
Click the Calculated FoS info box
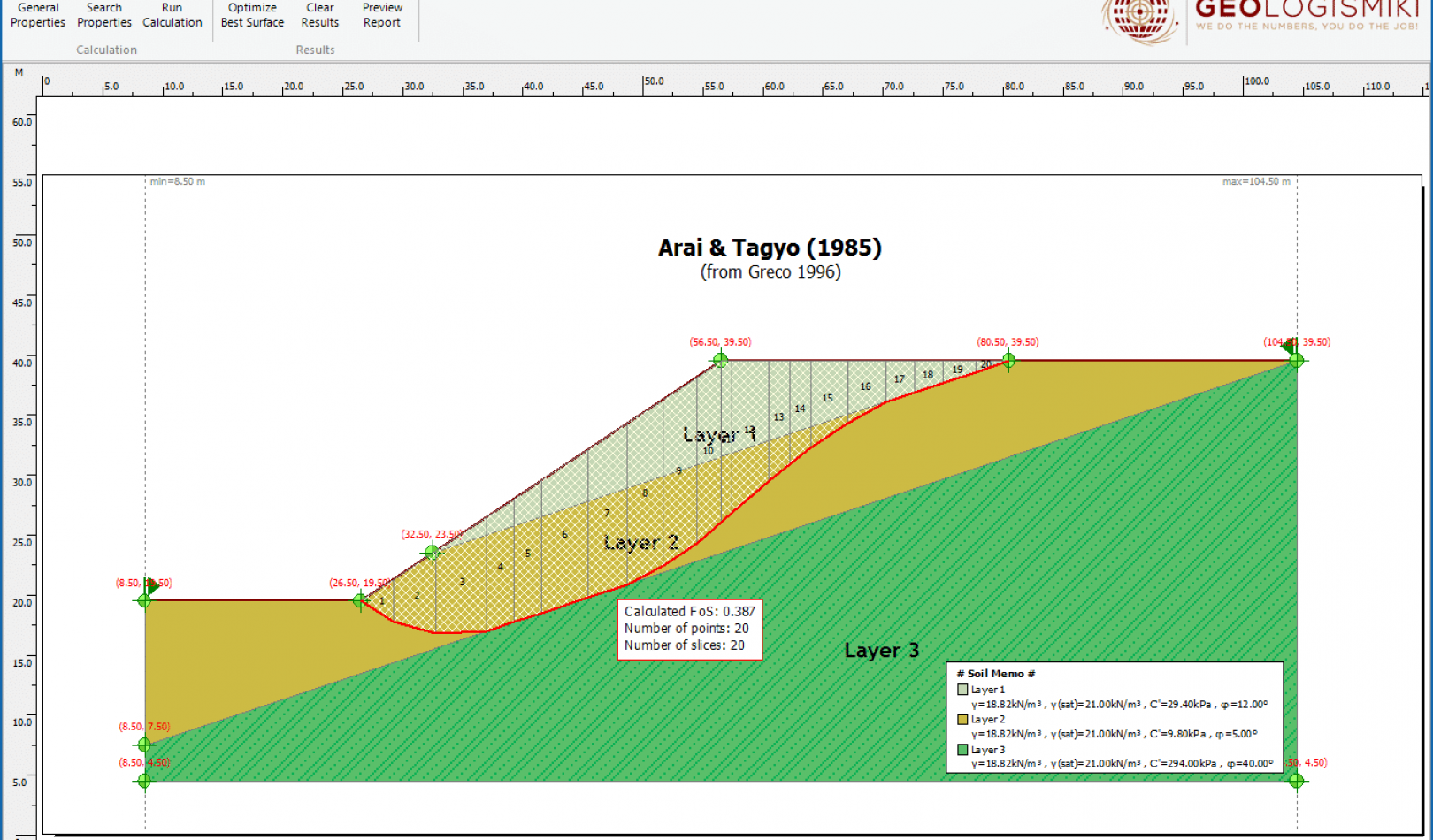[689, 628]
